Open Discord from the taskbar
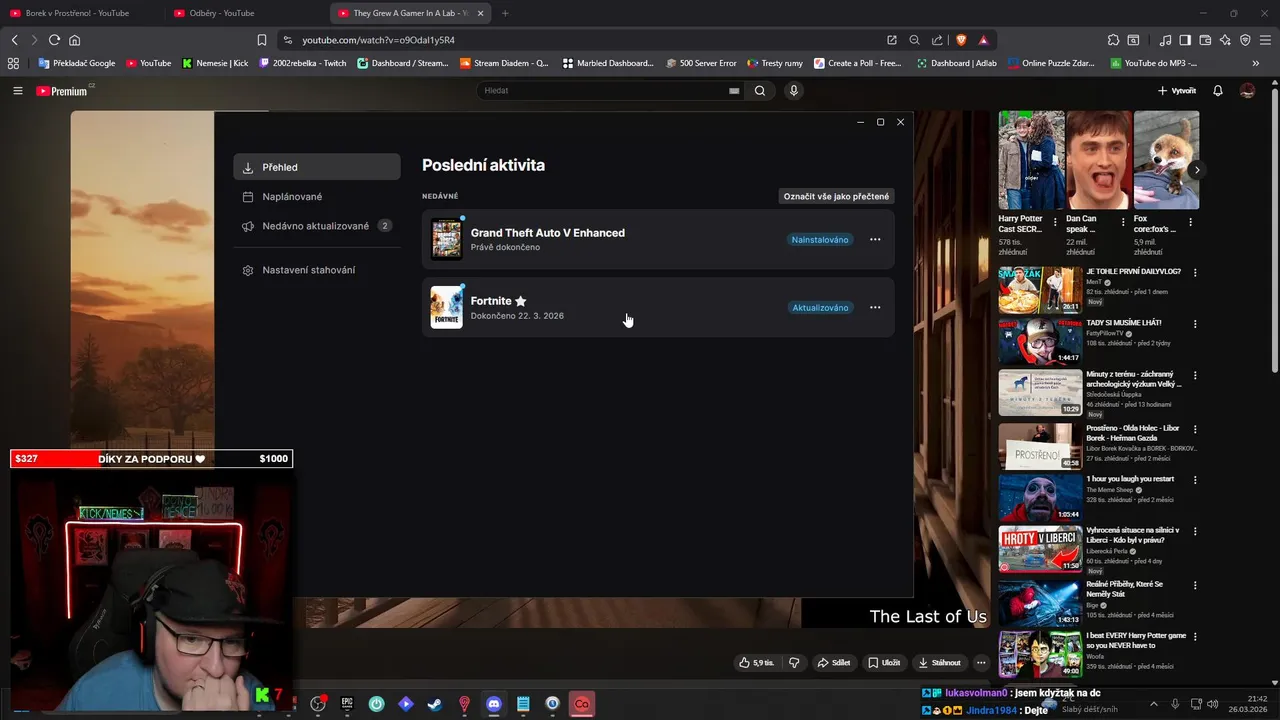 pos(493,704)
